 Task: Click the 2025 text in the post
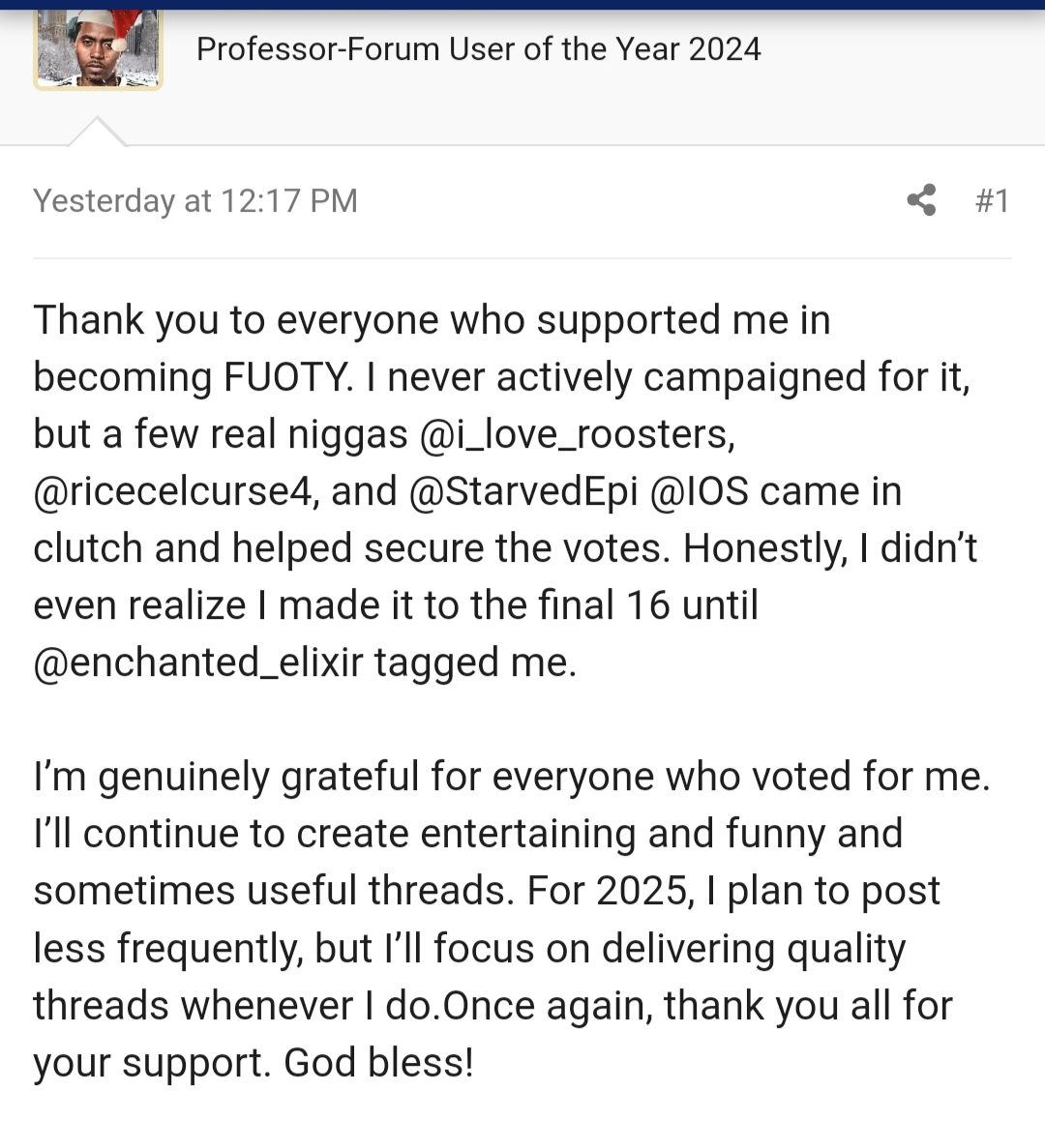pos(643,891)
